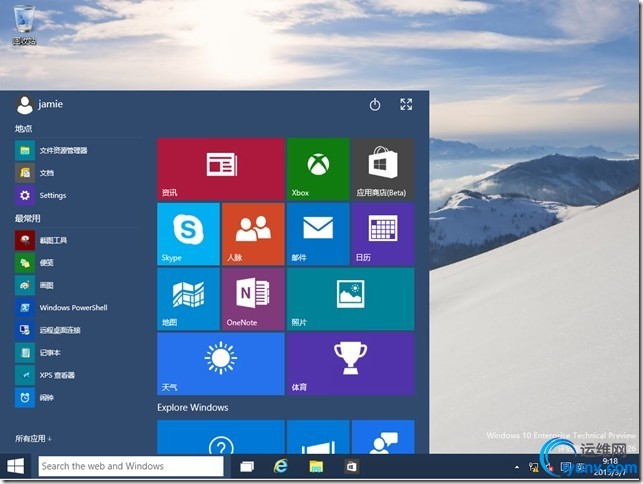The image size is (643, 484).
Task: Open the Recycle Bin desktop icon
Action: (x=24, y=25)
